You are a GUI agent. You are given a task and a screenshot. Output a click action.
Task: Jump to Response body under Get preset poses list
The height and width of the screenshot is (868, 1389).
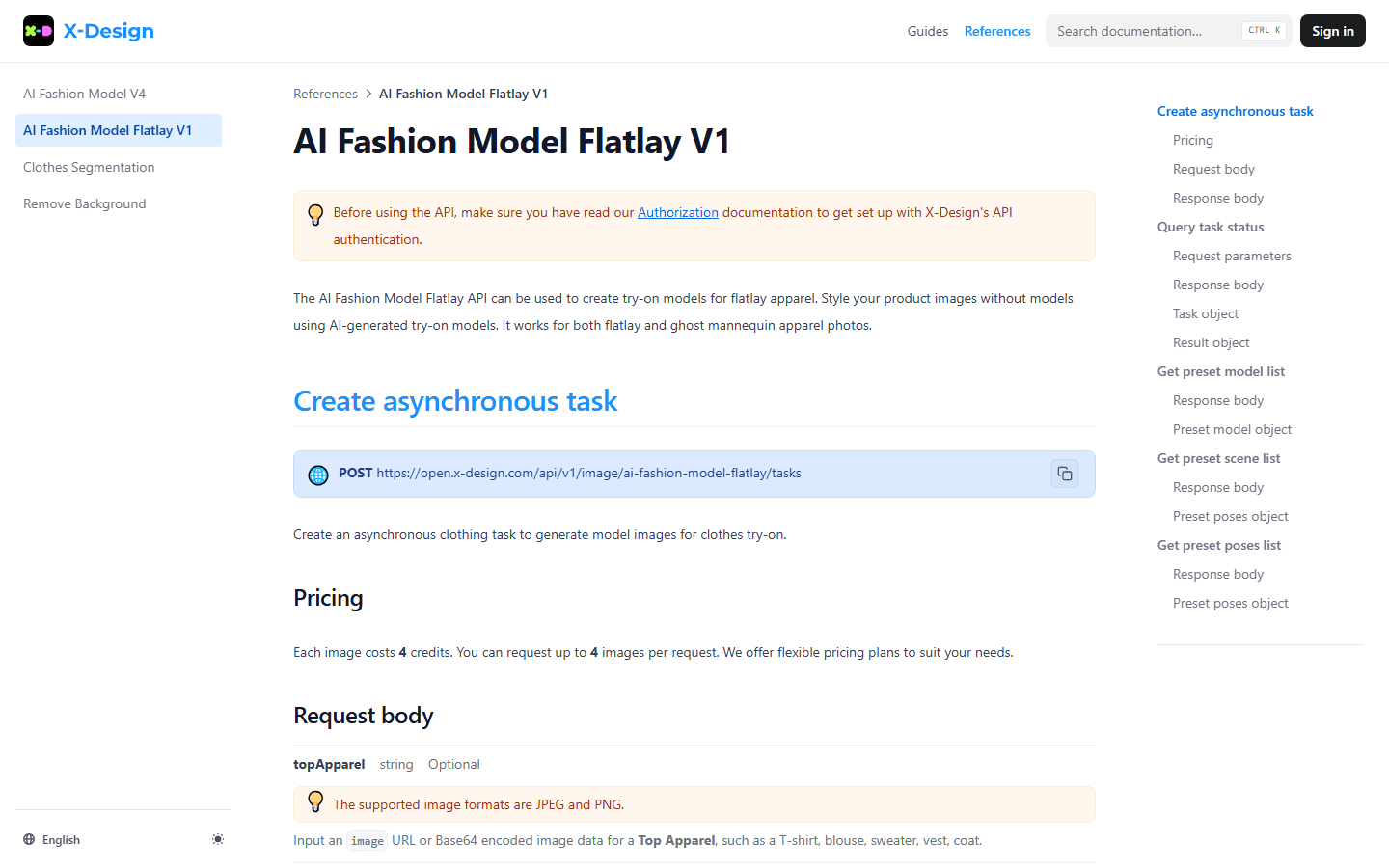[x=1218, y=574]
